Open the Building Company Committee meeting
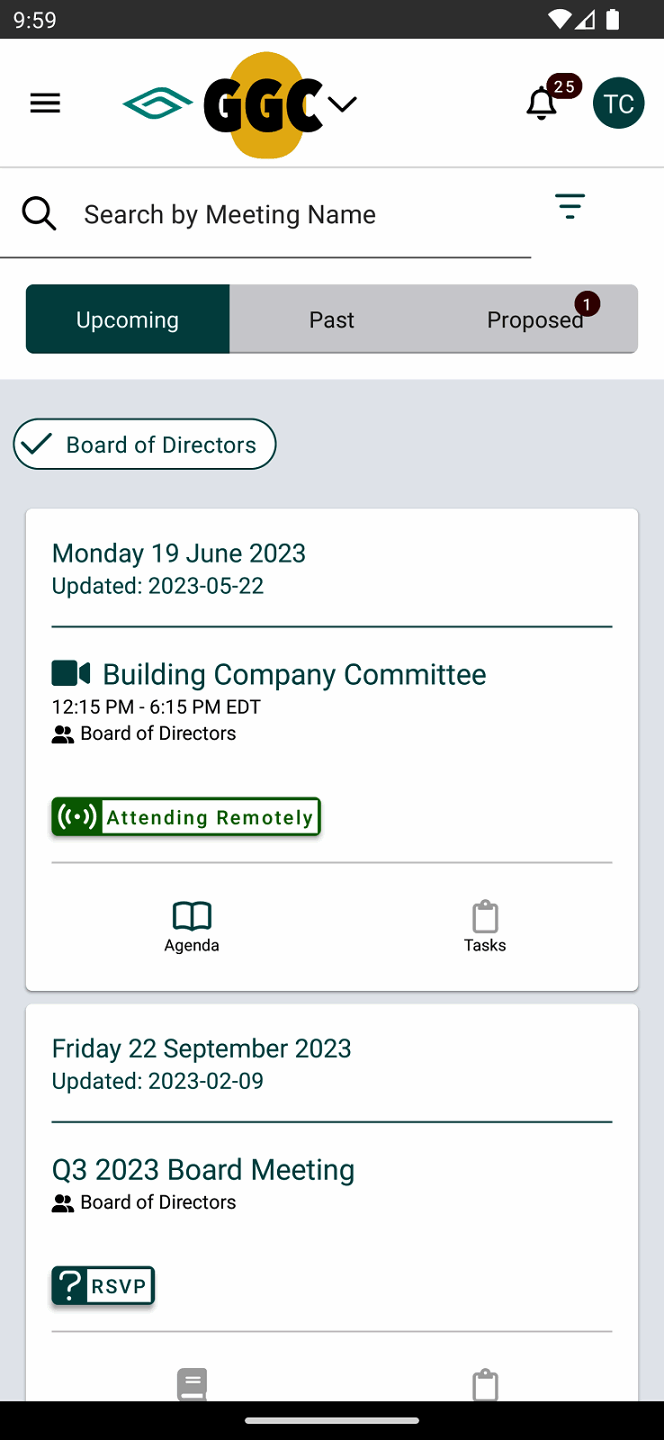Viewport: 664px width, 1440px height. (x=294, y=674)
